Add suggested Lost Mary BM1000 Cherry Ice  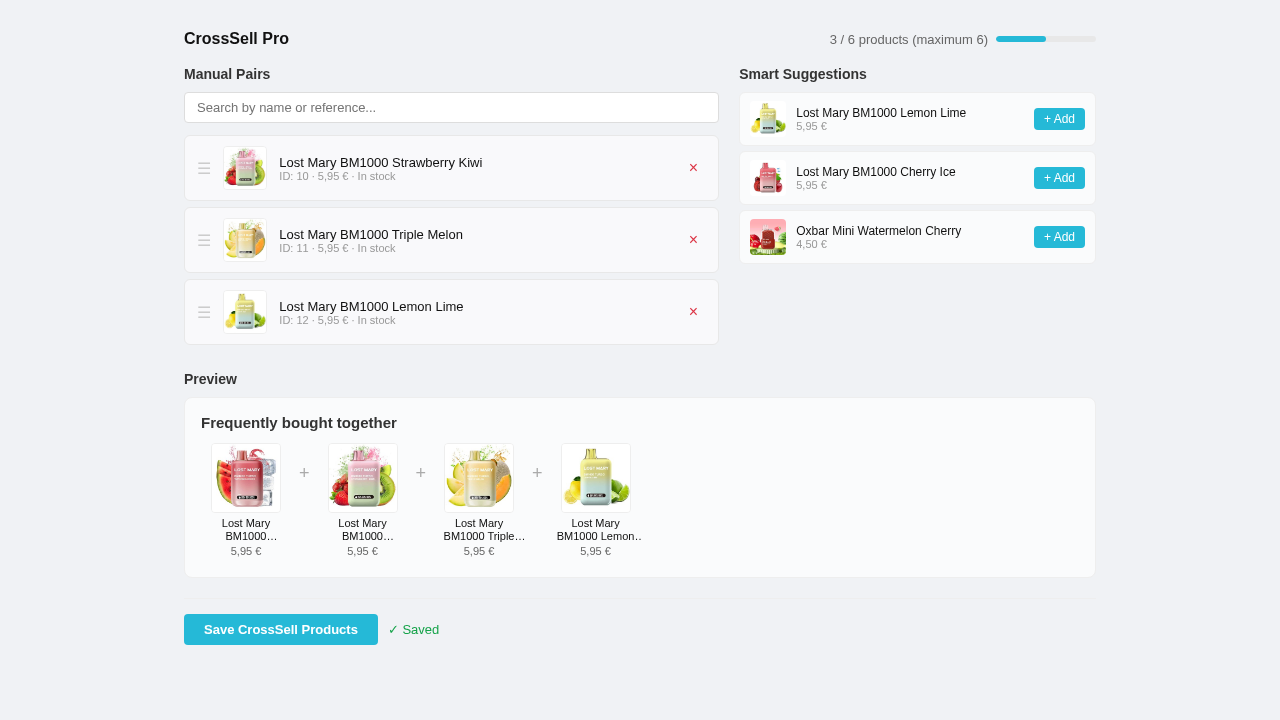(x=1059, y=178)
